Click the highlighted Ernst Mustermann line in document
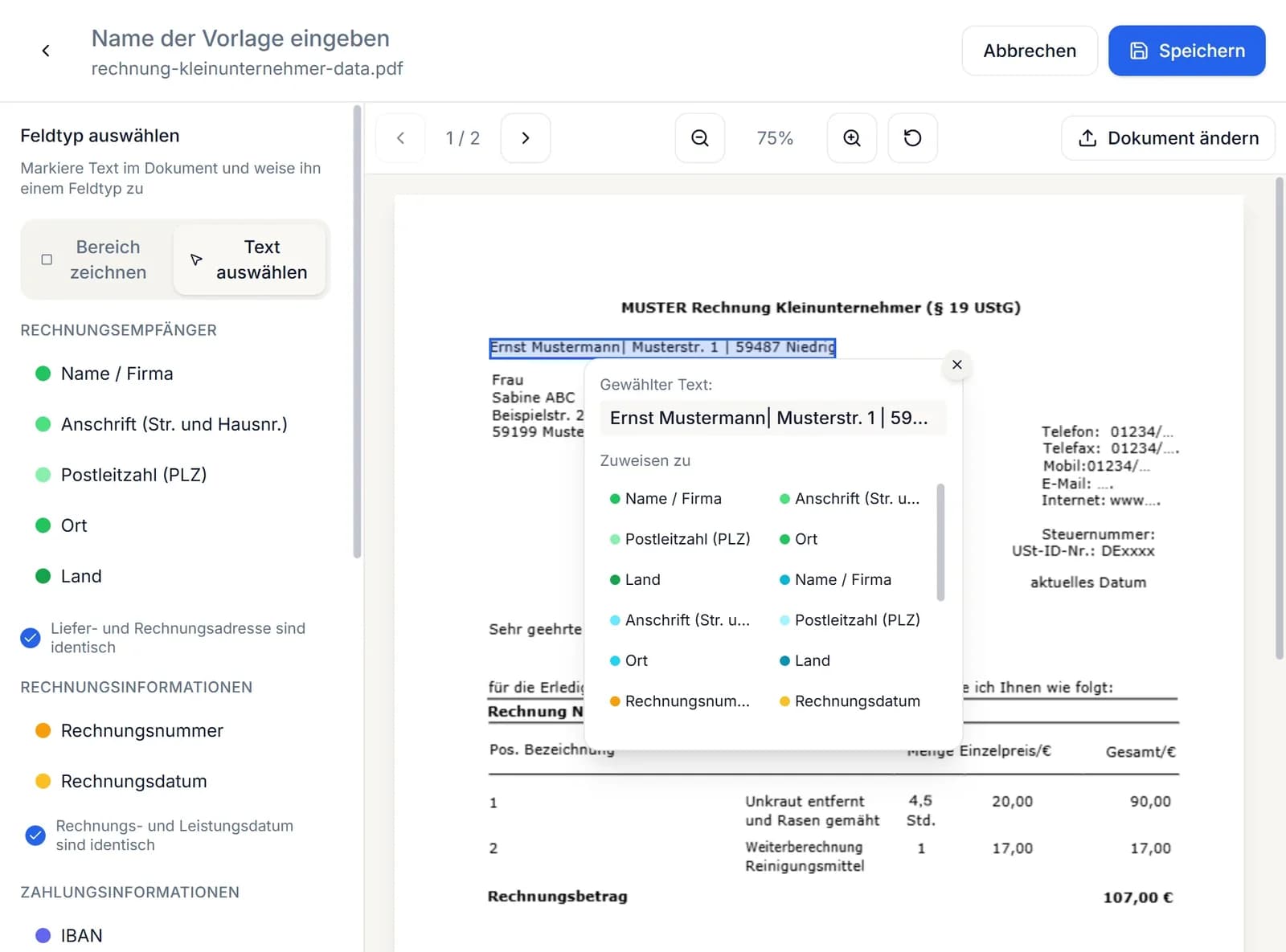This screenshot has height=952, width=1286. click(662, 347)
